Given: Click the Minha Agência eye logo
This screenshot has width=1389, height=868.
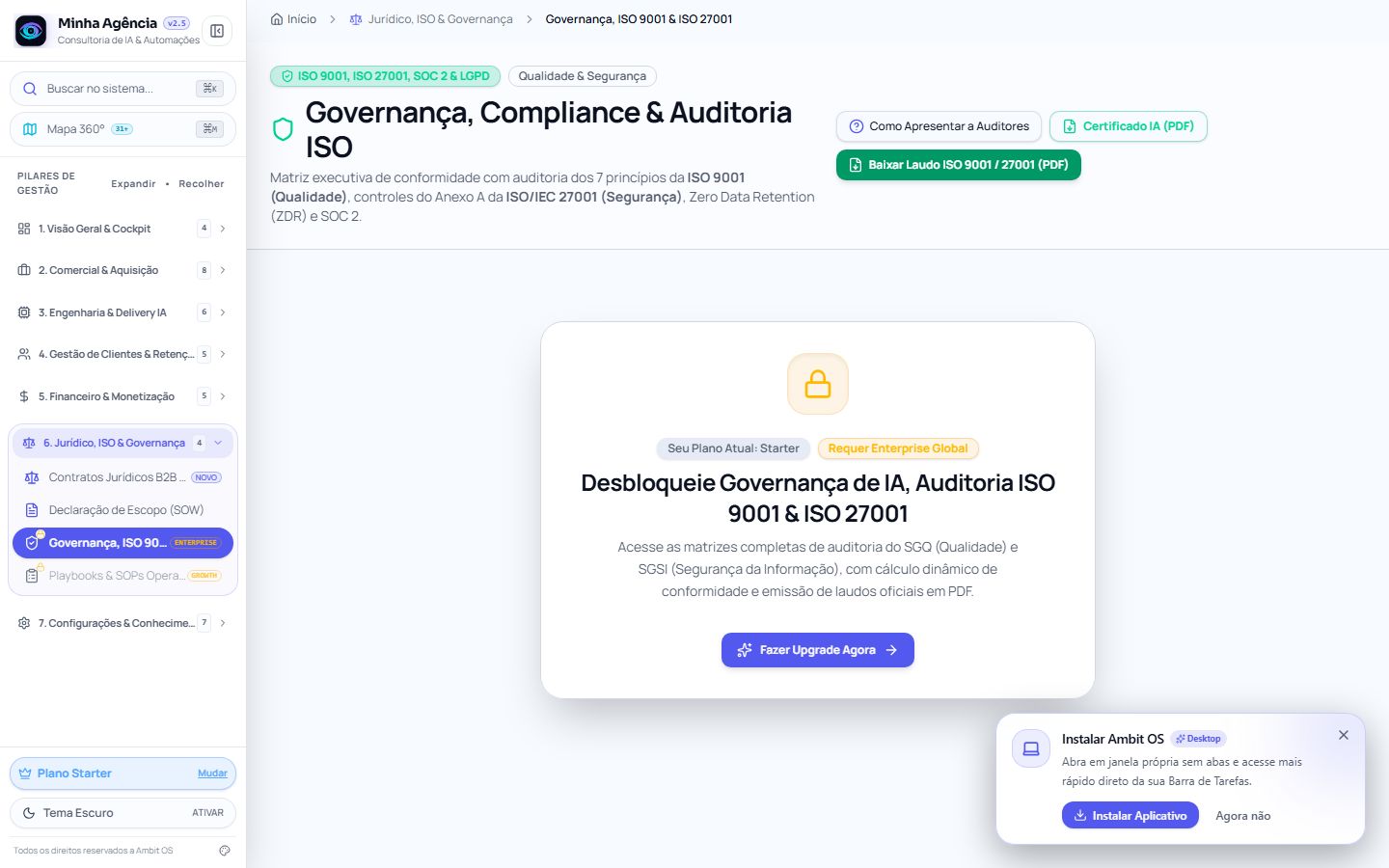Looking at the screenshot, I should (31, 31).
